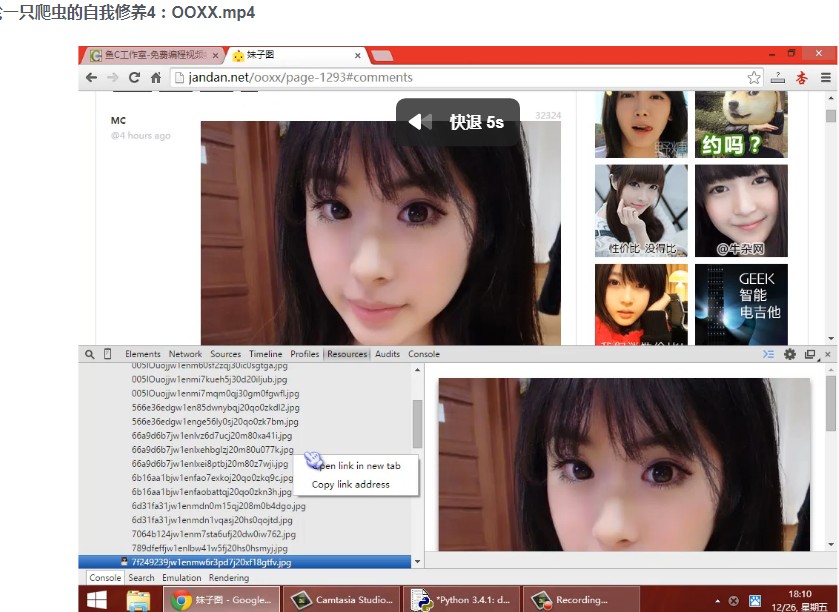Screen dimensions: 839x612
Task: Select the Console drawer tab
Action: coord(105,577)
